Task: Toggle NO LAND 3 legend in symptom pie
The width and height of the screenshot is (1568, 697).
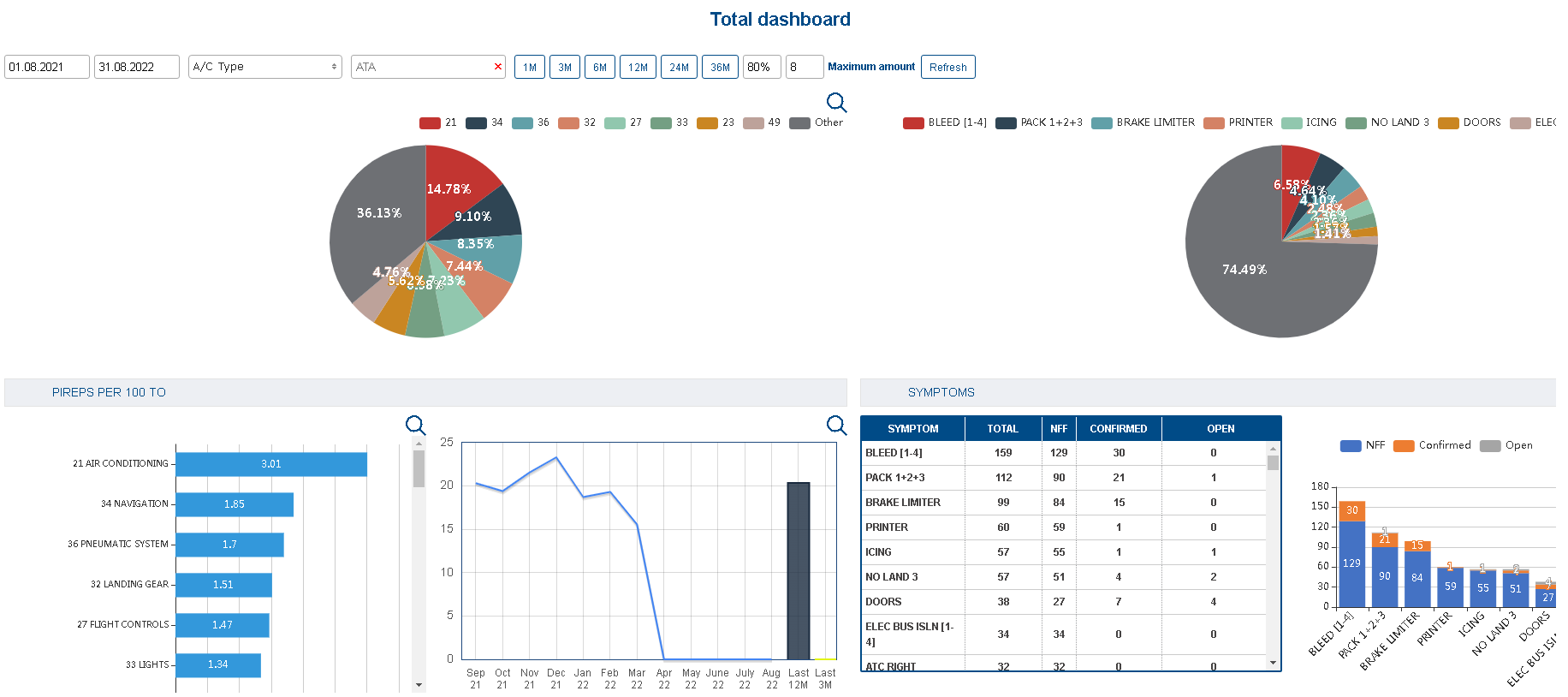Action: (x=1387, y=122)
